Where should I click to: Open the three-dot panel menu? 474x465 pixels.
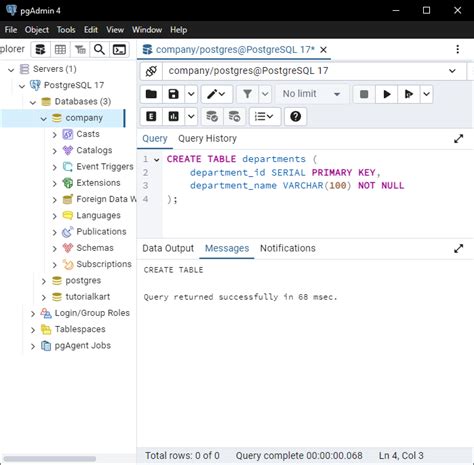tap(458, 49)
